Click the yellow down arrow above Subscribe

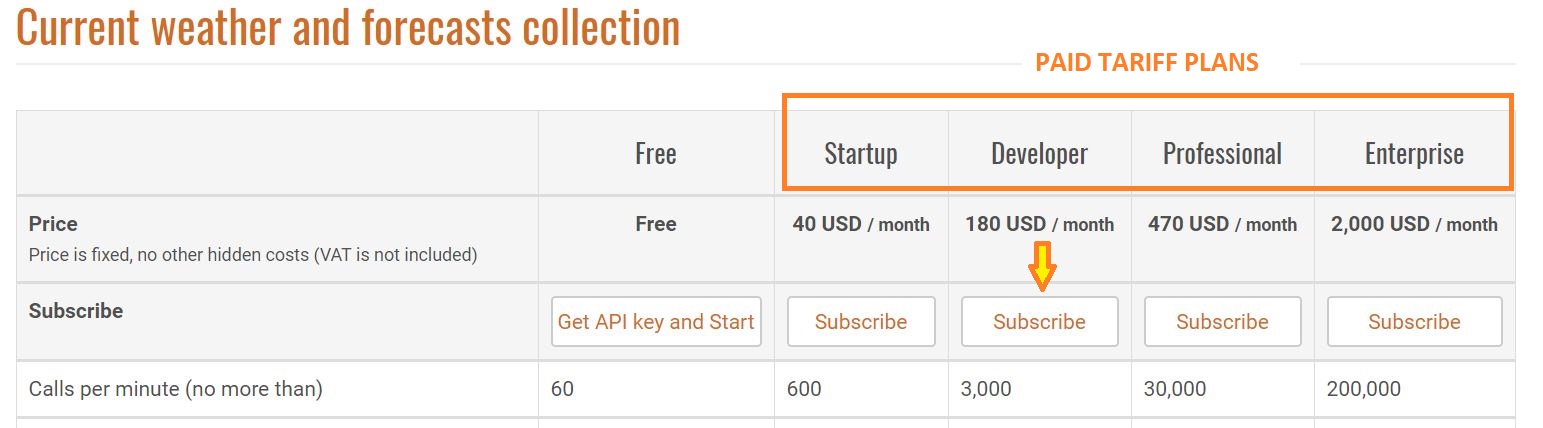[x=1042, y=266]
